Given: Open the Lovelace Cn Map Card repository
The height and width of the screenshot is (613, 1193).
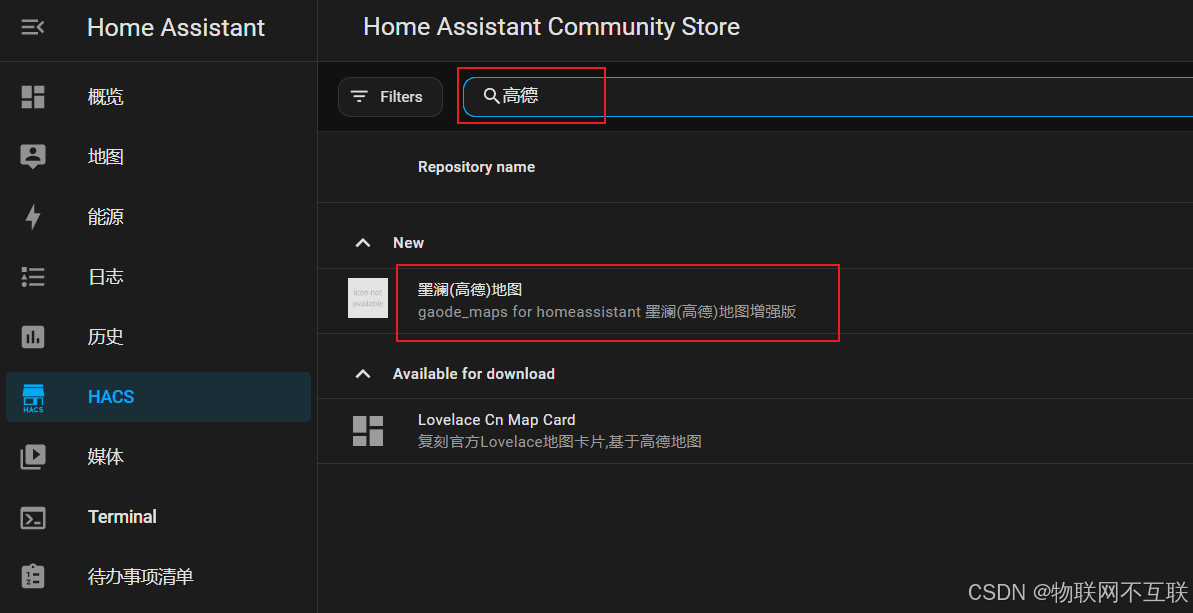Looking at the screenshot, I should click(x=756, y=430).
